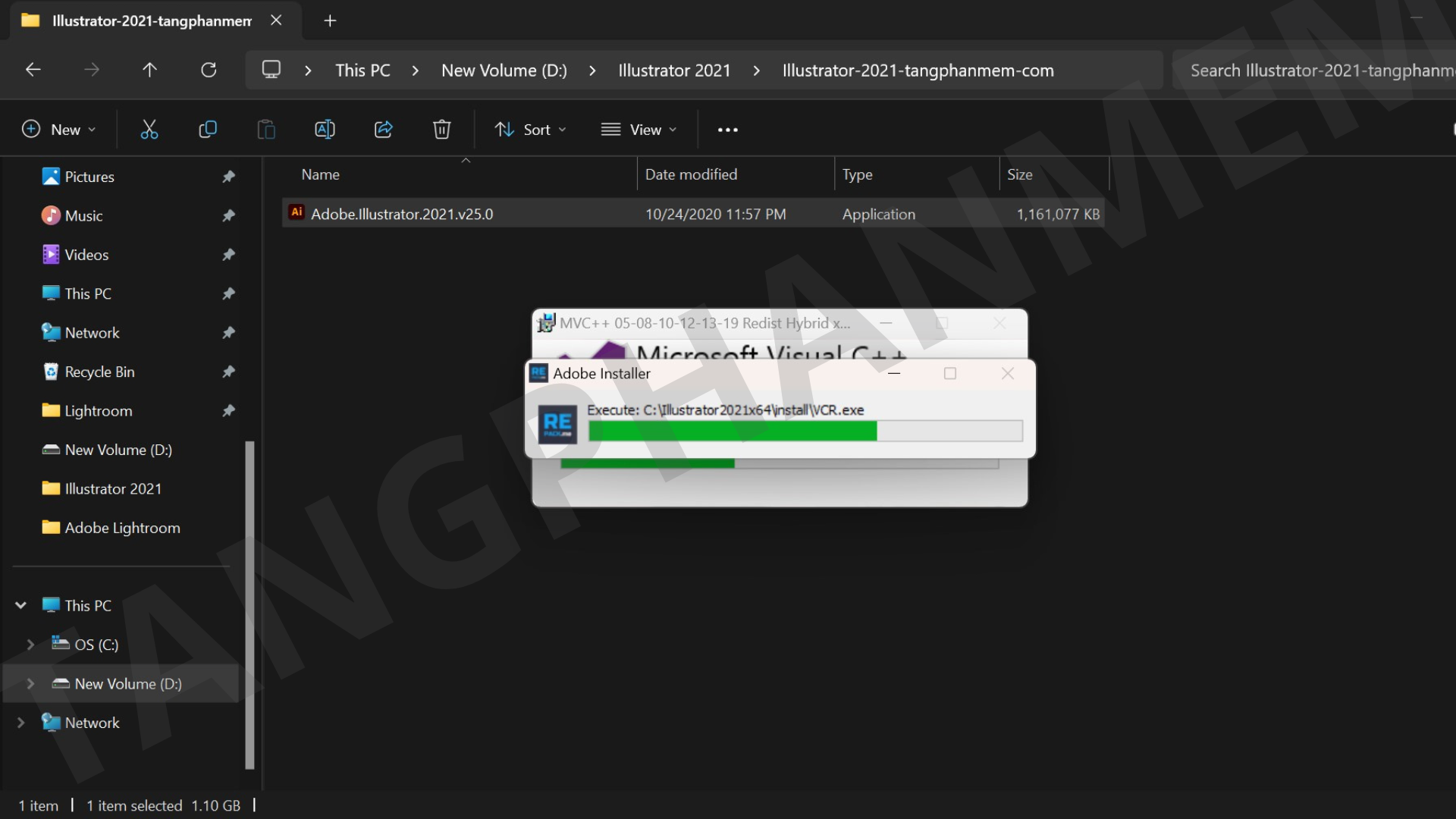Click New Volume (D:) breadcrumb

tap(504, 71)
